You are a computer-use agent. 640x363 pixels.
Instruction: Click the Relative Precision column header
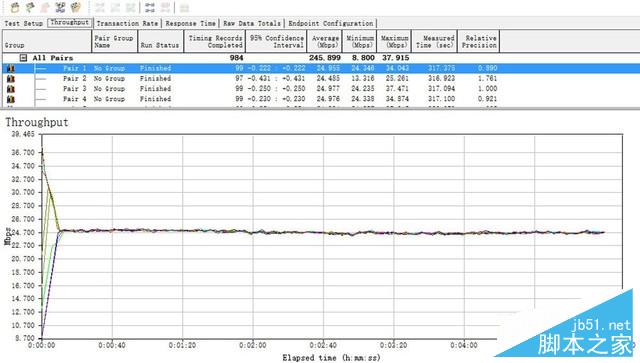[x=479, y=41]
